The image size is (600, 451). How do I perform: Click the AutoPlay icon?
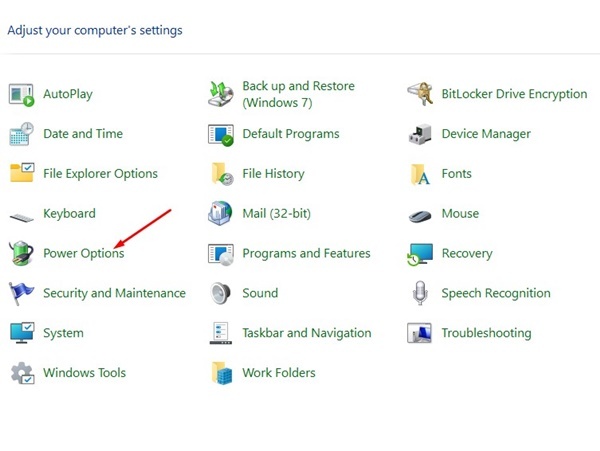(21, 94)
